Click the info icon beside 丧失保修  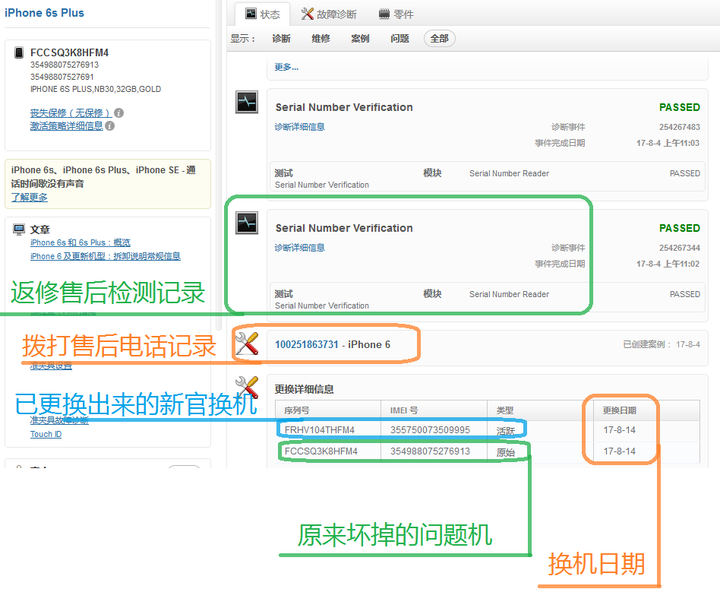[119, 113]
